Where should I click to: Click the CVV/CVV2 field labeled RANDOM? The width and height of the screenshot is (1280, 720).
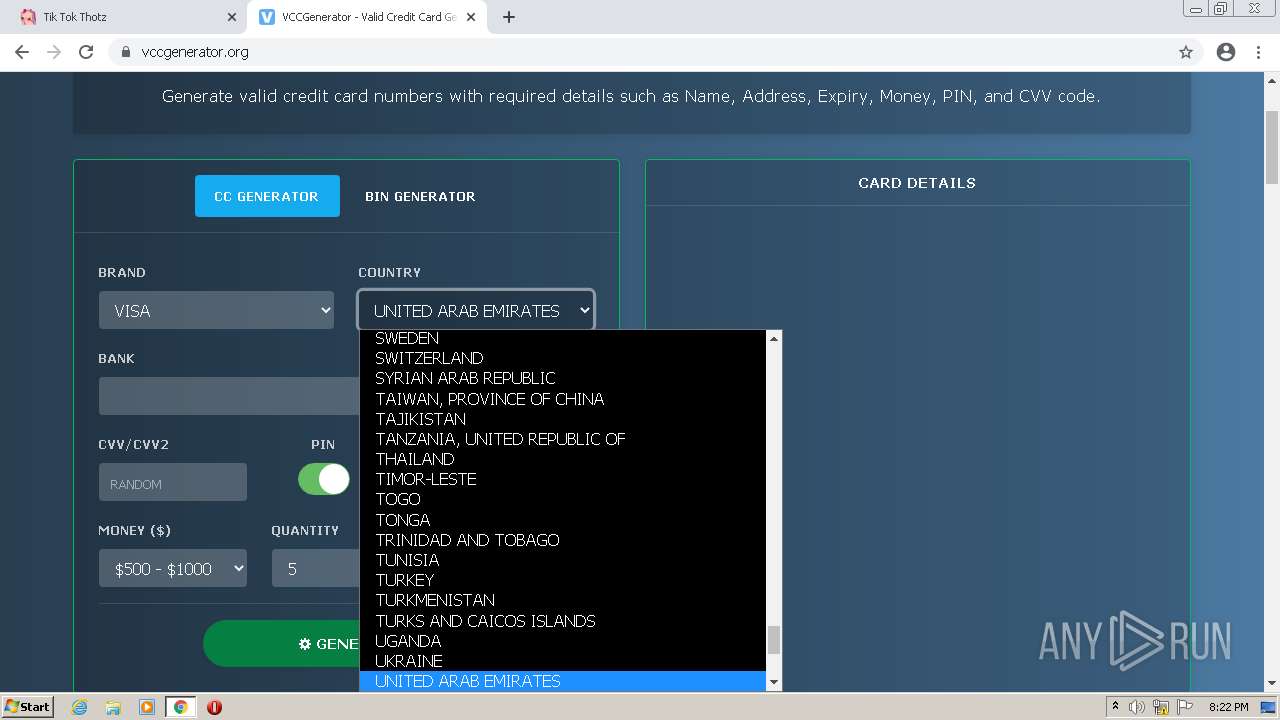(173, 482)
